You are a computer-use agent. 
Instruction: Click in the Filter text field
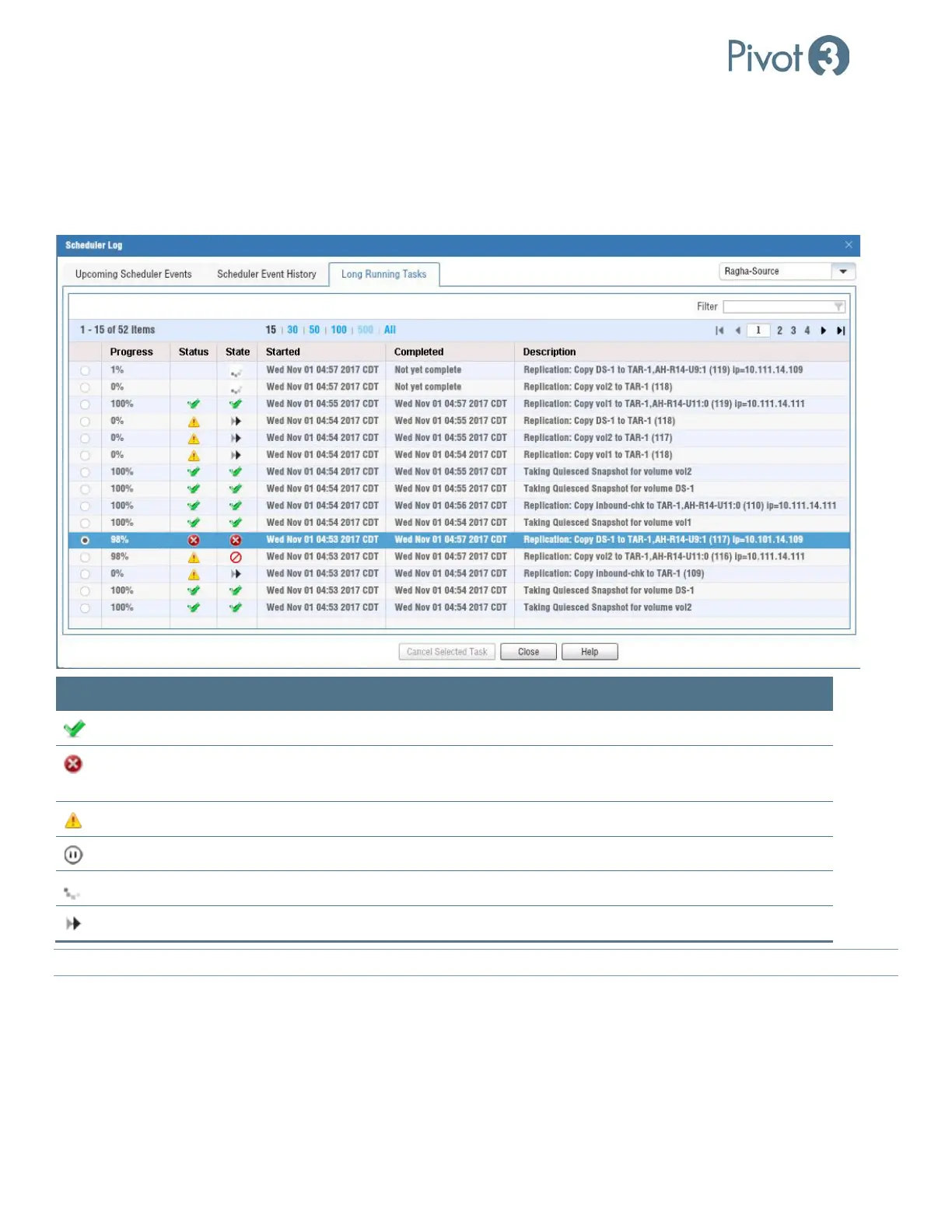778,306
